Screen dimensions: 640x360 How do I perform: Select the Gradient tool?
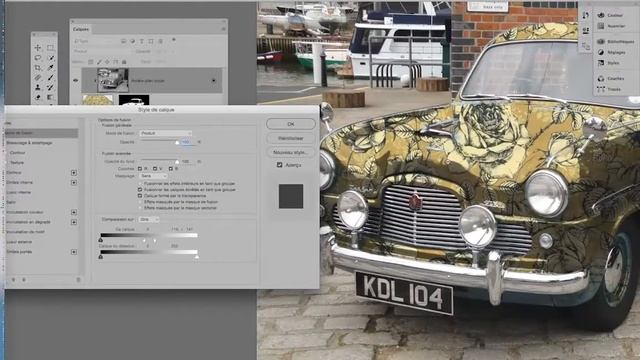pos(50,97)
